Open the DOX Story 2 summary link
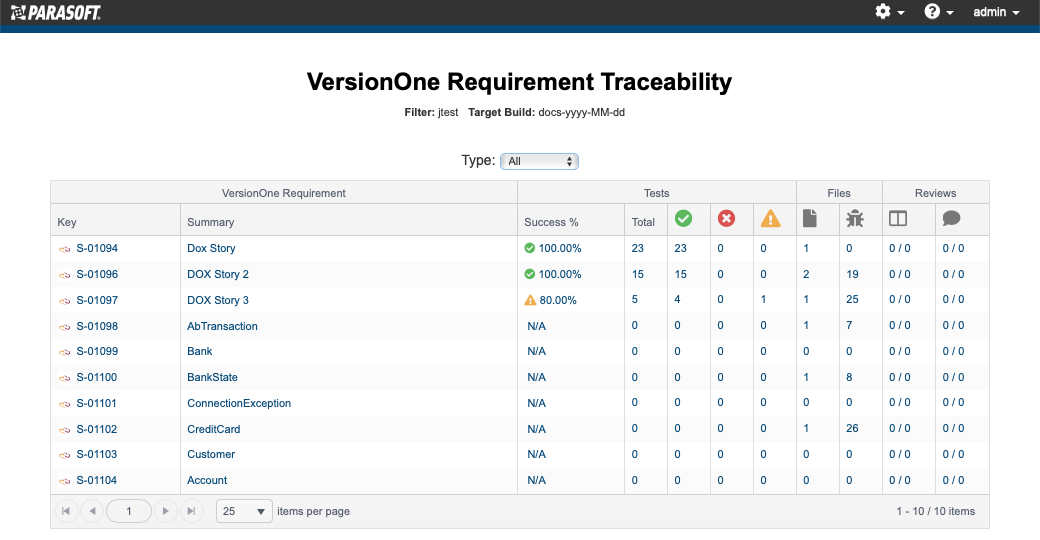Image resolution: width=1040 pixels, height=540 pixels. click(x=218, y=274)
